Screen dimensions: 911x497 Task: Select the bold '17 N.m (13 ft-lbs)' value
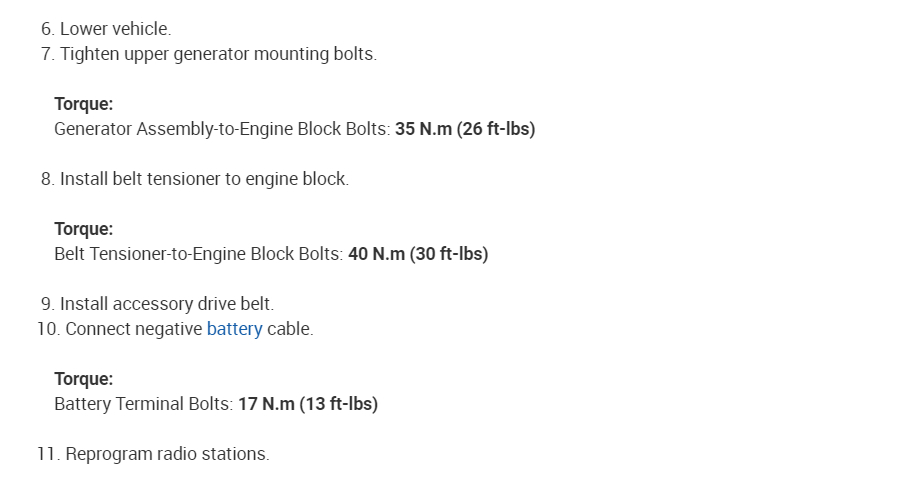pyautogui.click(x=308, y=404)
